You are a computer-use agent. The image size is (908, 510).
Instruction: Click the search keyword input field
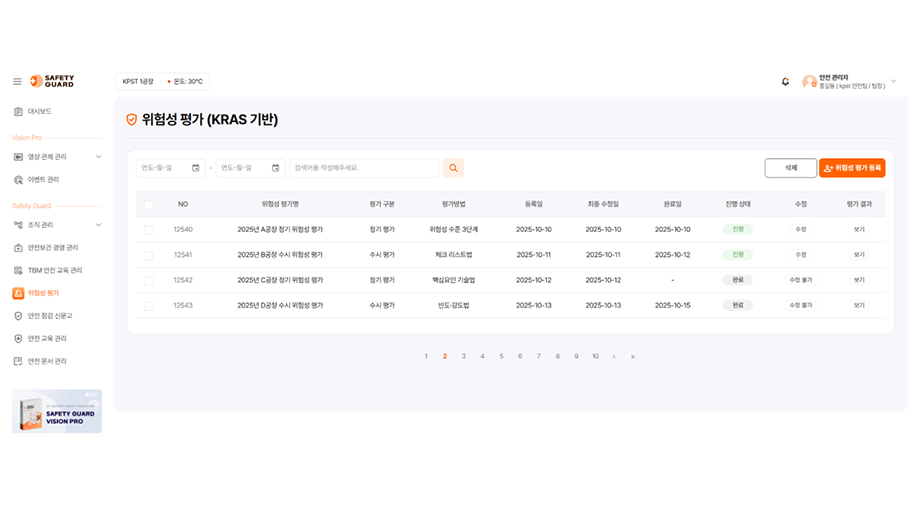(x=364, y=168)
